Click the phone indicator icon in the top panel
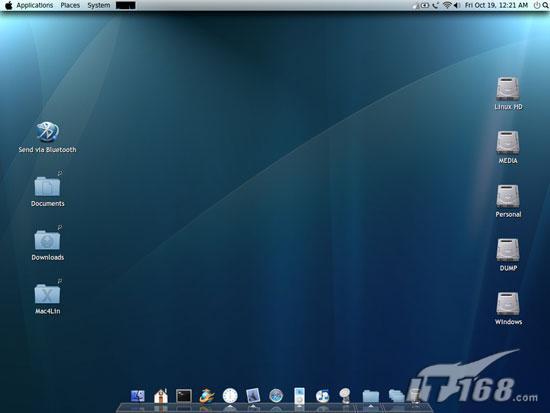550x413 pixels. 435,5
